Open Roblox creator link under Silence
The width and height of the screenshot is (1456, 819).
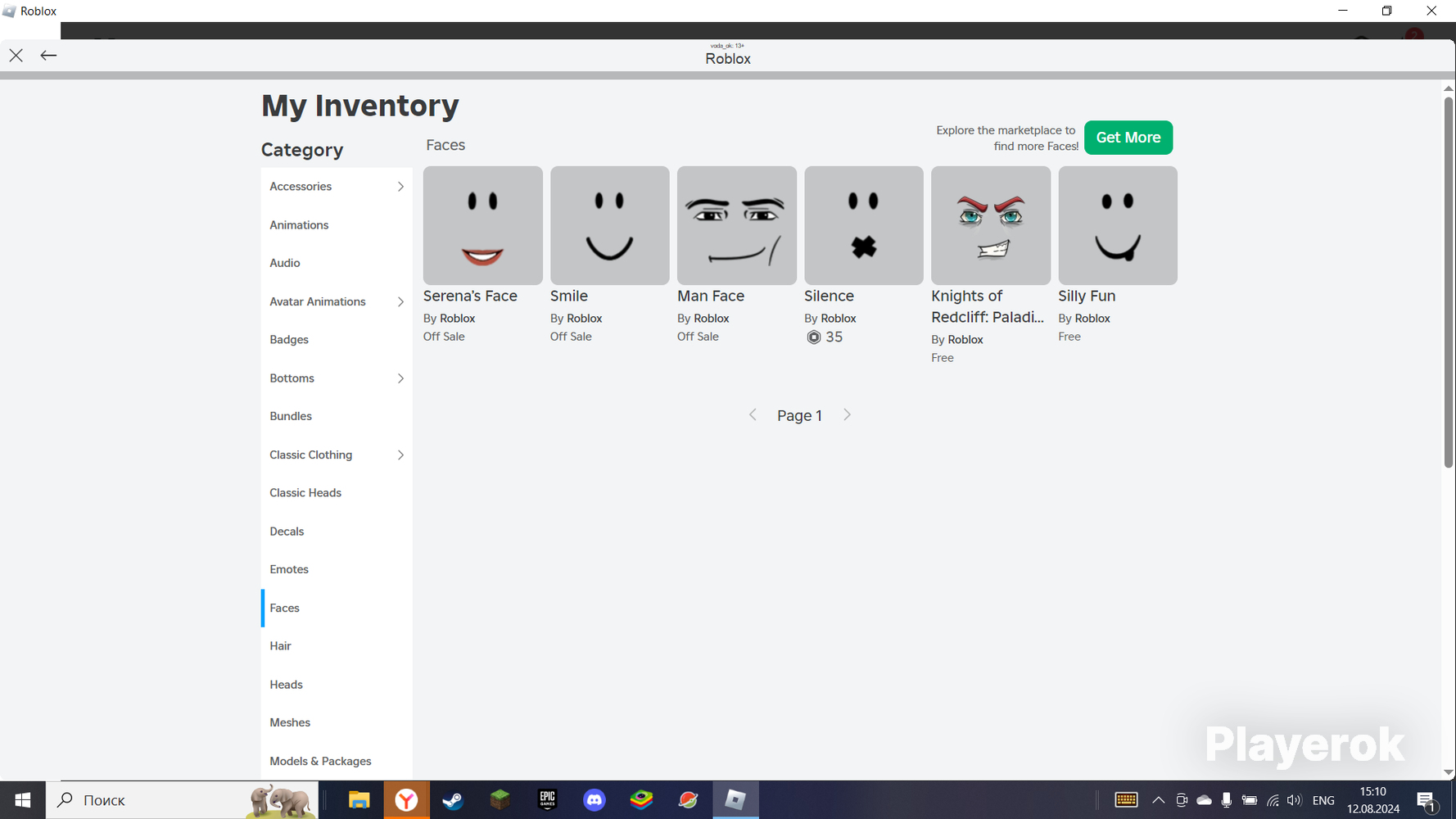coord(839,319)
